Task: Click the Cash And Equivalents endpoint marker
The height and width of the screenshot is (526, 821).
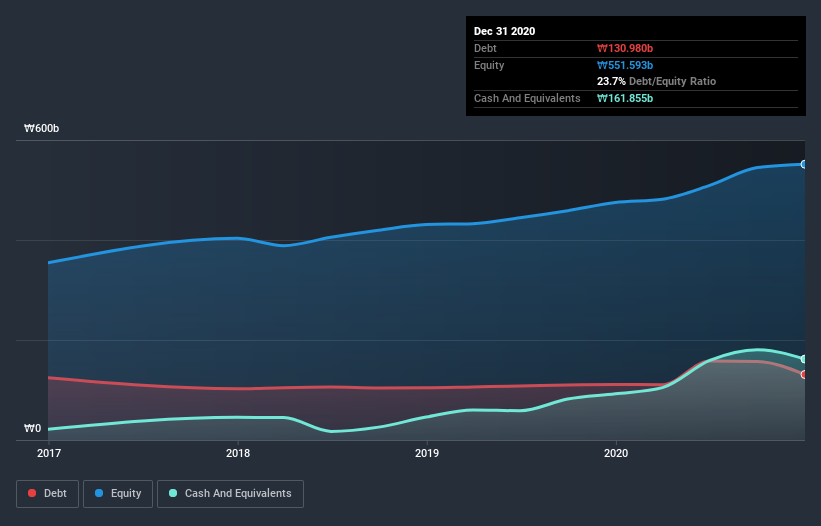Action: coord(804,359)
